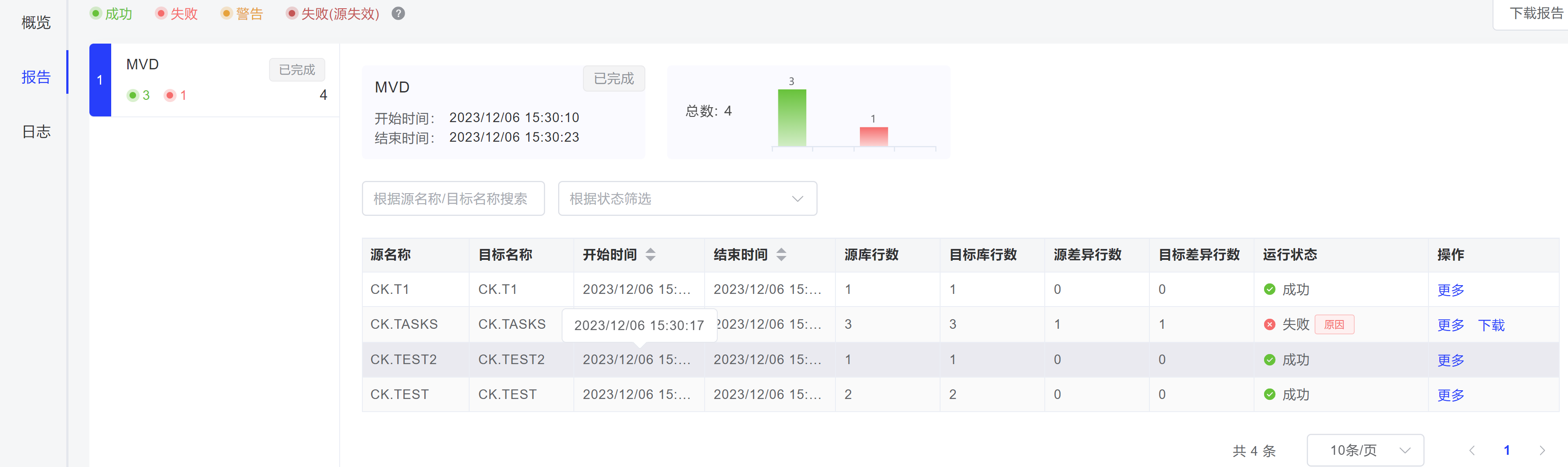The image size is (1568, 467).
Task: Go to previous page arrow
Action: pos(1472,450)
